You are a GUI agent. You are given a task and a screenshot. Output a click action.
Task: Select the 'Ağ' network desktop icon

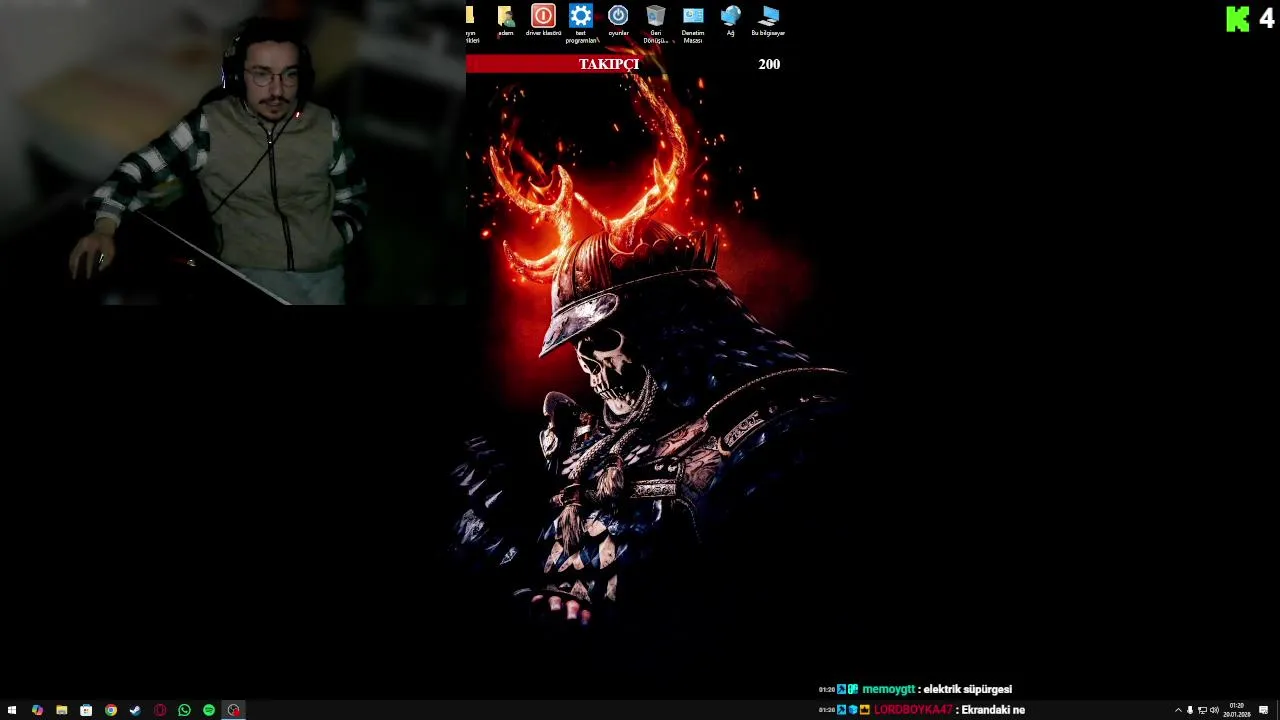pos(731,21)
